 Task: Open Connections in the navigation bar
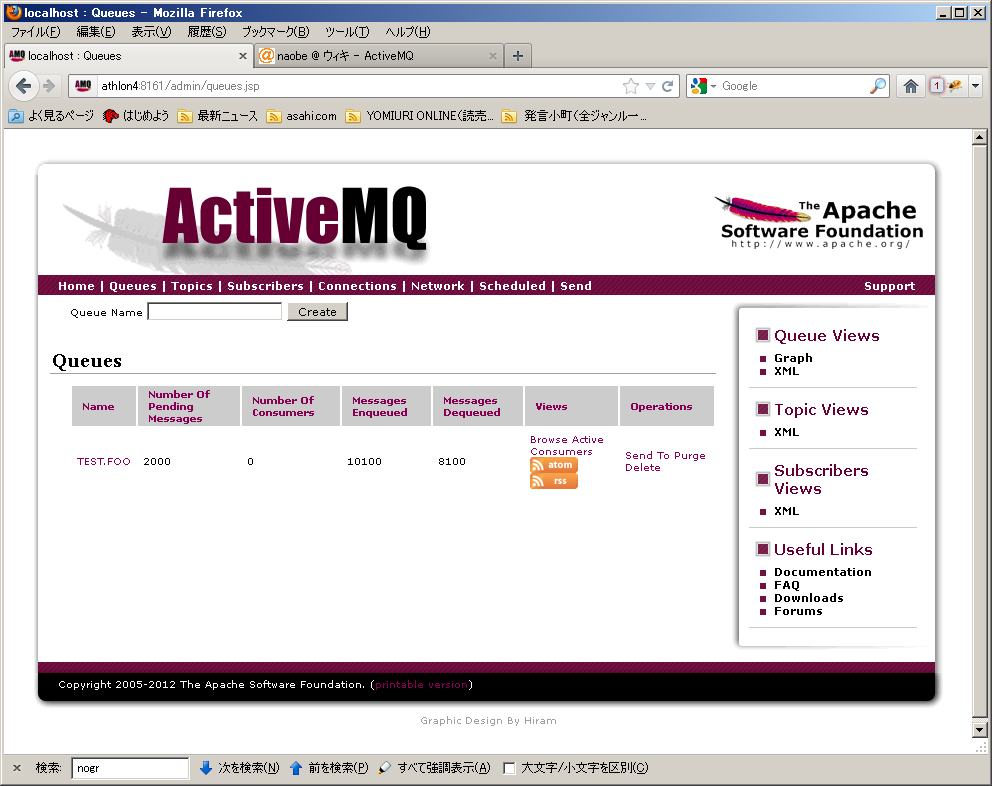[357, 286]
